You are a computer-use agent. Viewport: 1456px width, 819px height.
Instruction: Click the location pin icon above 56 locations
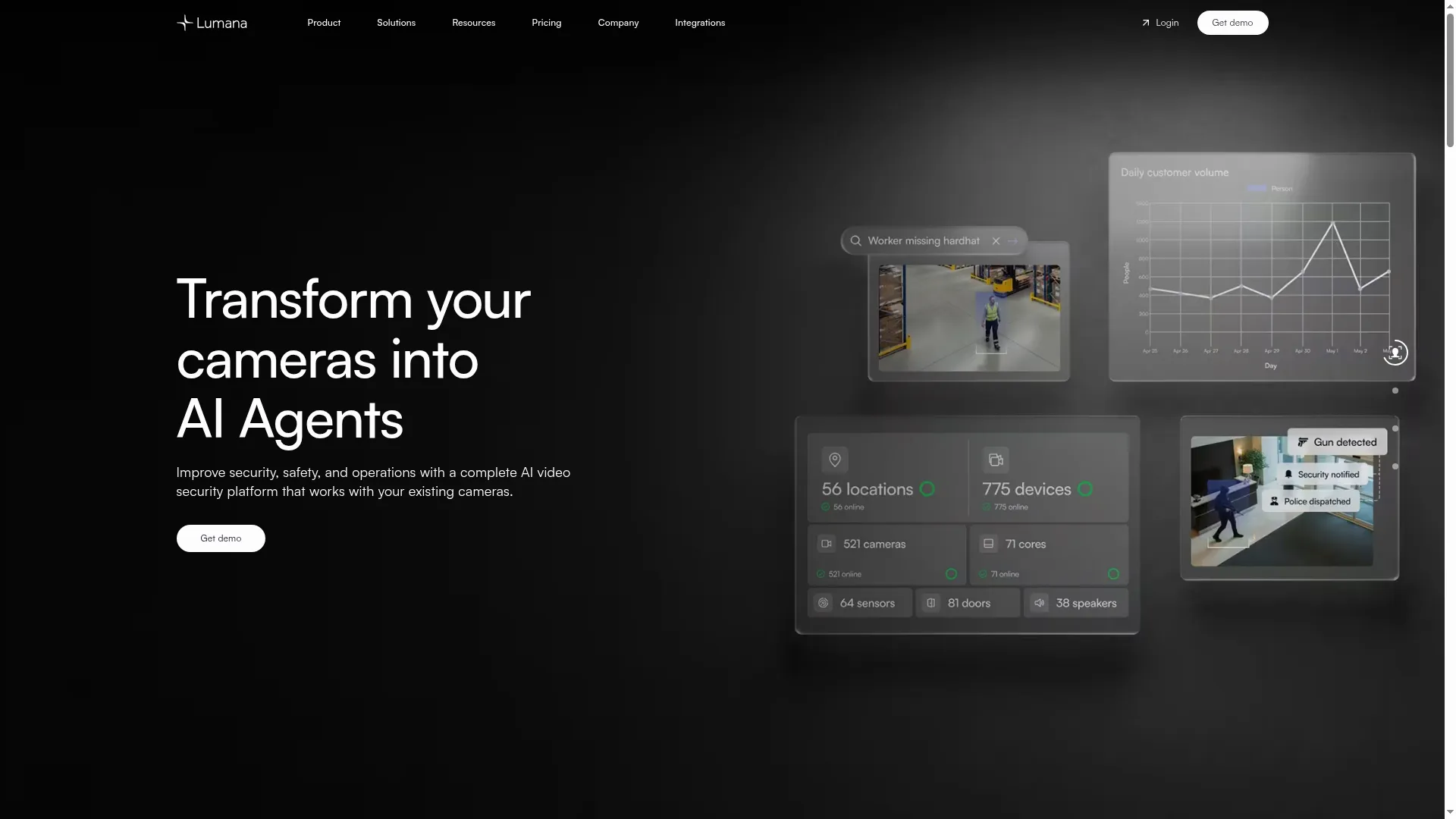click(x=835, y=460)
